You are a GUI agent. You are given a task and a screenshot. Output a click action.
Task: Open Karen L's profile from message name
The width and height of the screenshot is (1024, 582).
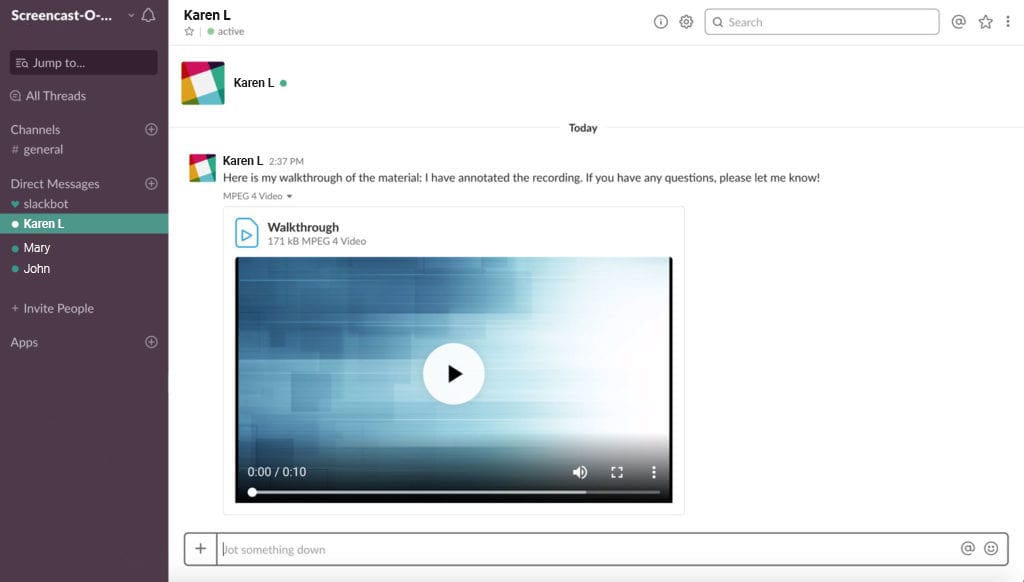point(242,161)
